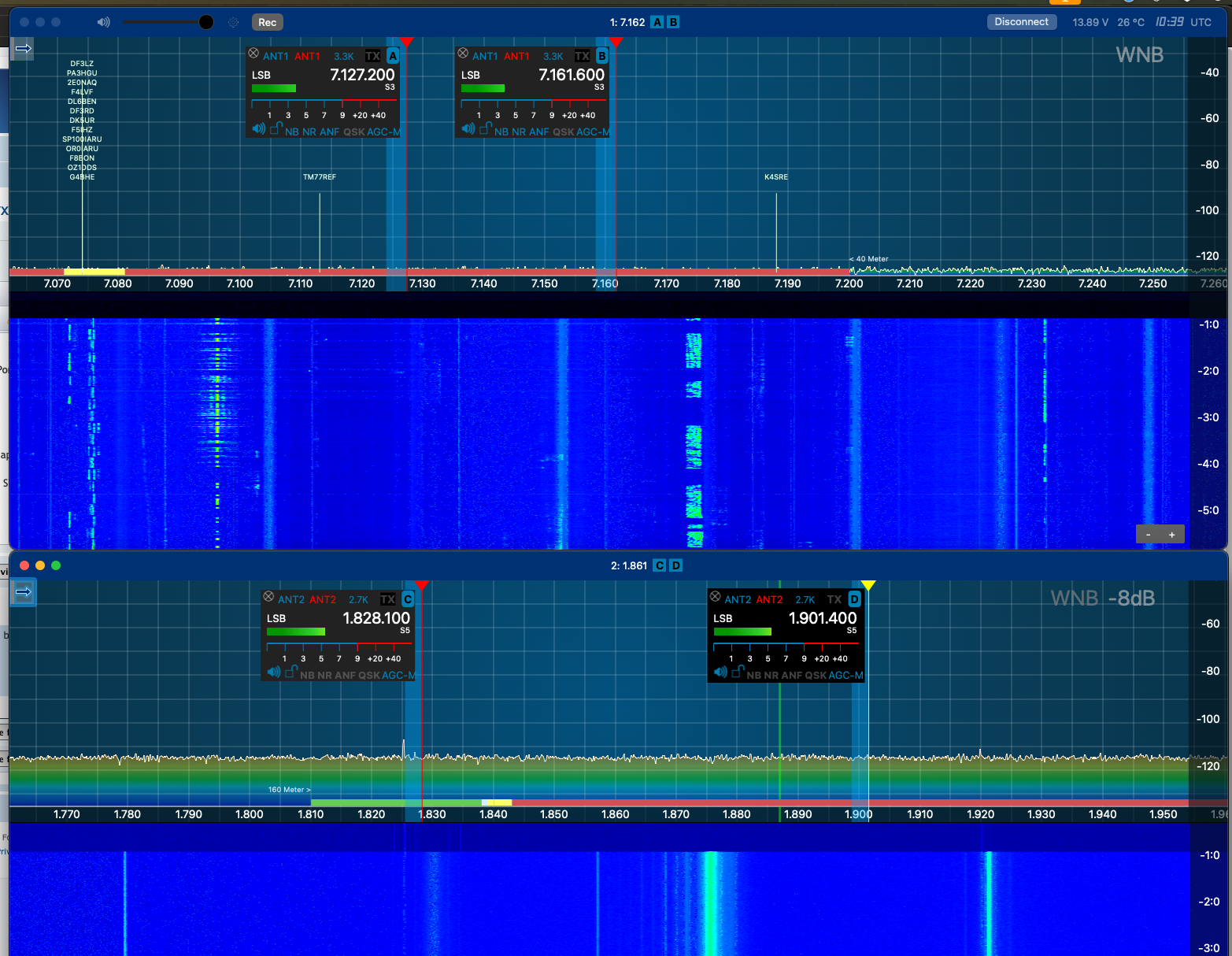
Task: Select slice B badge in the title bar
Action: pyautogui.click(x=673, y=22)
